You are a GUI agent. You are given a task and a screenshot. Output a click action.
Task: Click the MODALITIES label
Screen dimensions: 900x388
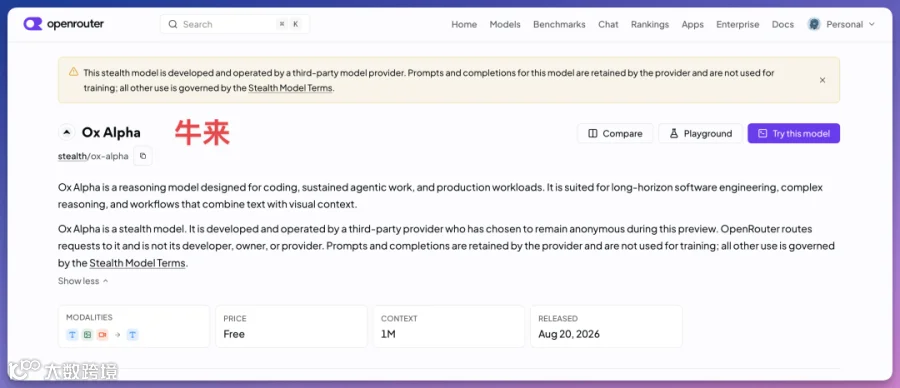[89, 317]
